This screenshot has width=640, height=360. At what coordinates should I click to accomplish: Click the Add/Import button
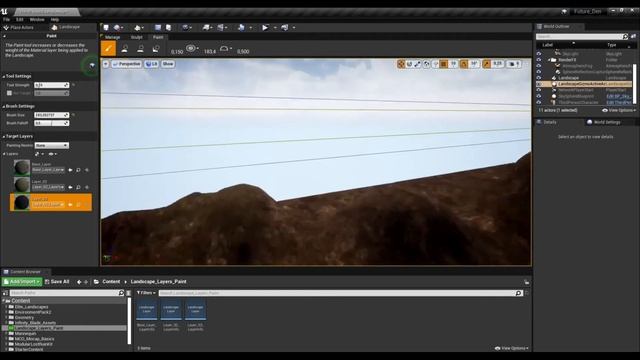point(22,282)
